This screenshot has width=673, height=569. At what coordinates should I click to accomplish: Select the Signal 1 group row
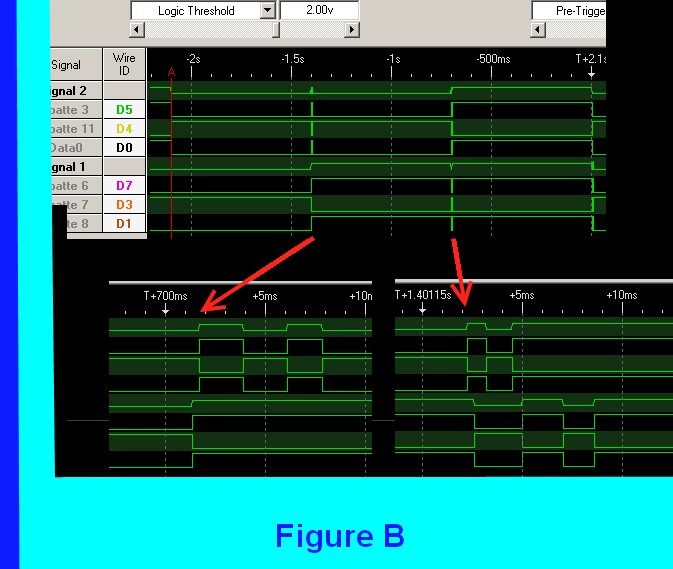pyautogui.click(x=76, y=166)
